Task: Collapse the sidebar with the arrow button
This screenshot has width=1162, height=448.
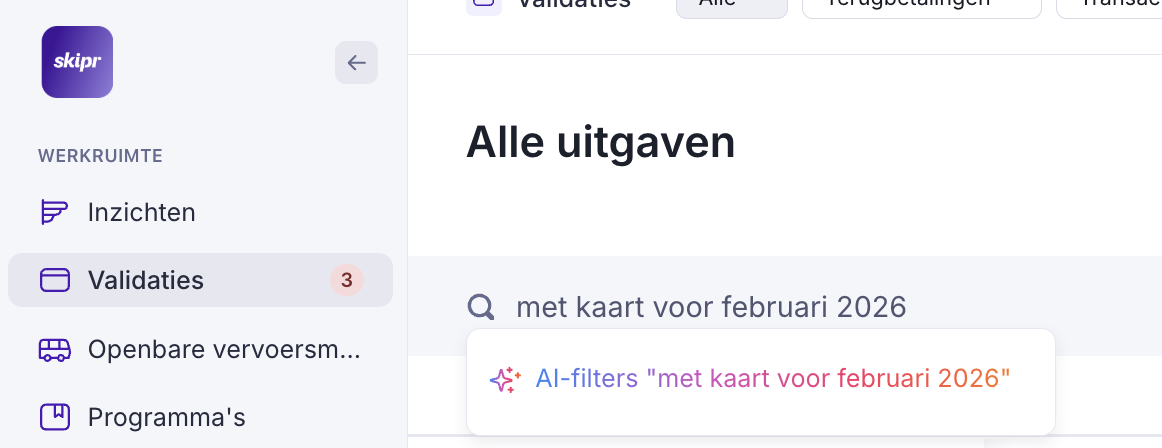Action: [x=356, y=63]
